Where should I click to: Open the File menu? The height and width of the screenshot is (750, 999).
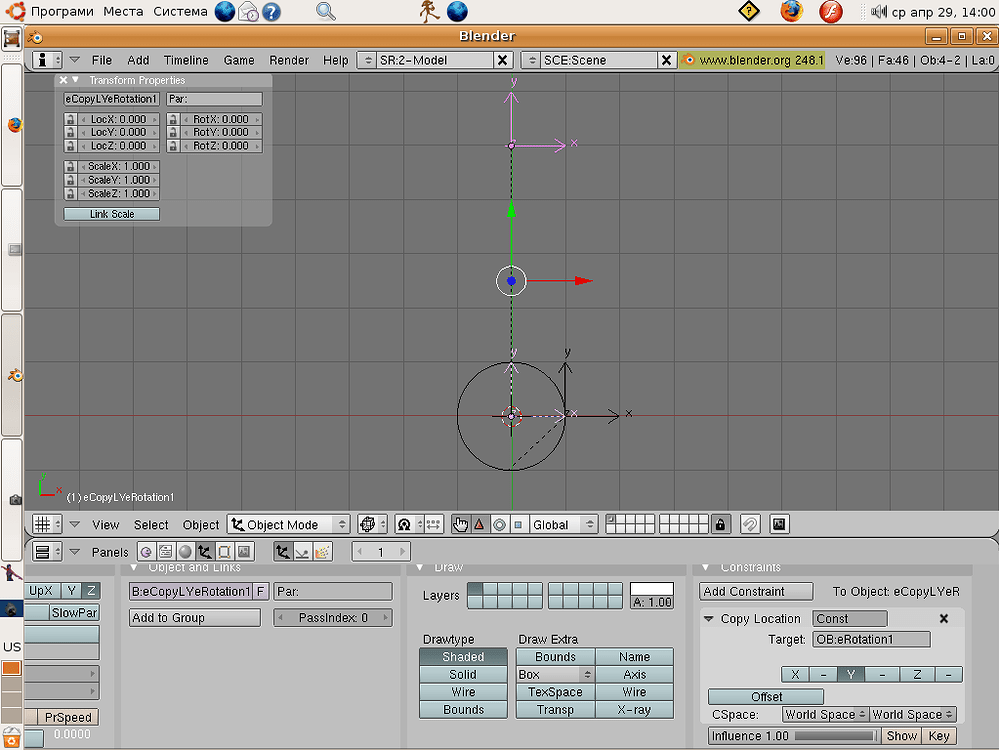coord(101,60)
